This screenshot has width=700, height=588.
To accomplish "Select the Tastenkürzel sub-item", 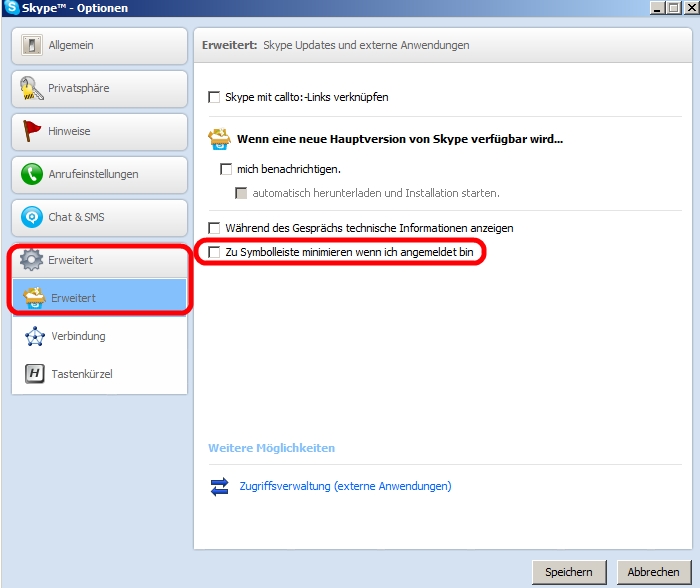I will 99,374.
